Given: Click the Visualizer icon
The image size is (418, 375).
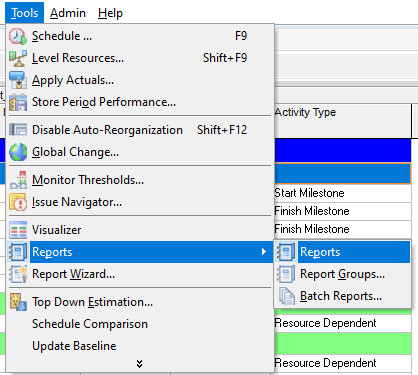Looking at the screenshot, I should (x=18, y=230).
